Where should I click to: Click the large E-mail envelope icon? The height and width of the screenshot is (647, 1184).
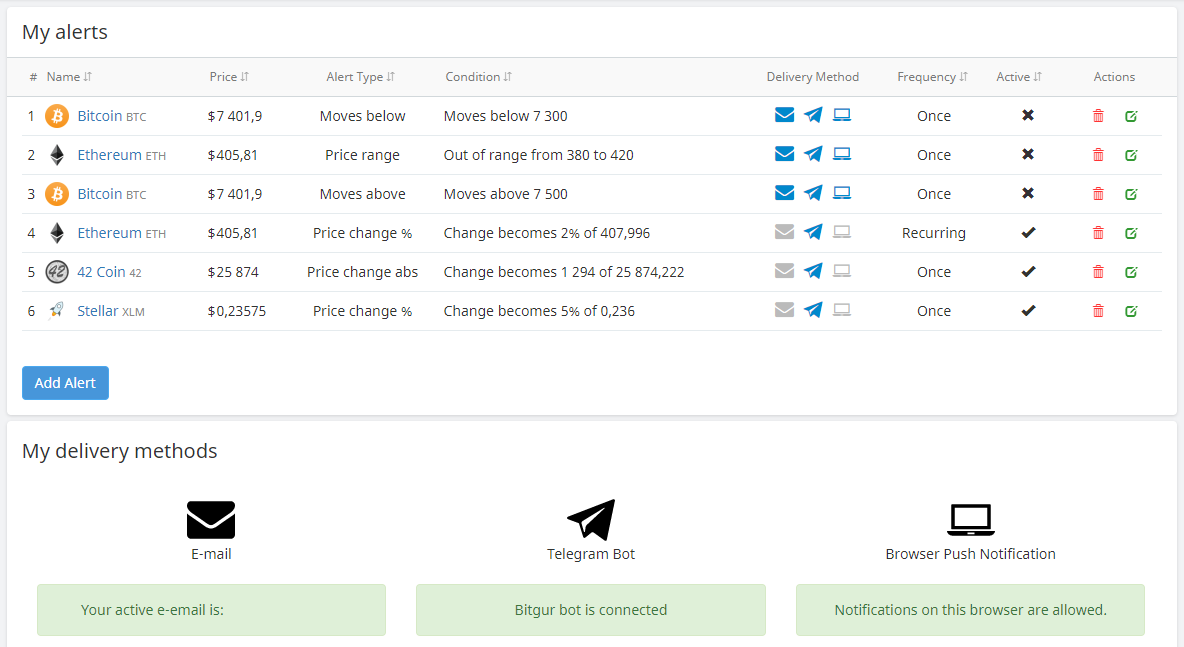click(x=211, y=520)
